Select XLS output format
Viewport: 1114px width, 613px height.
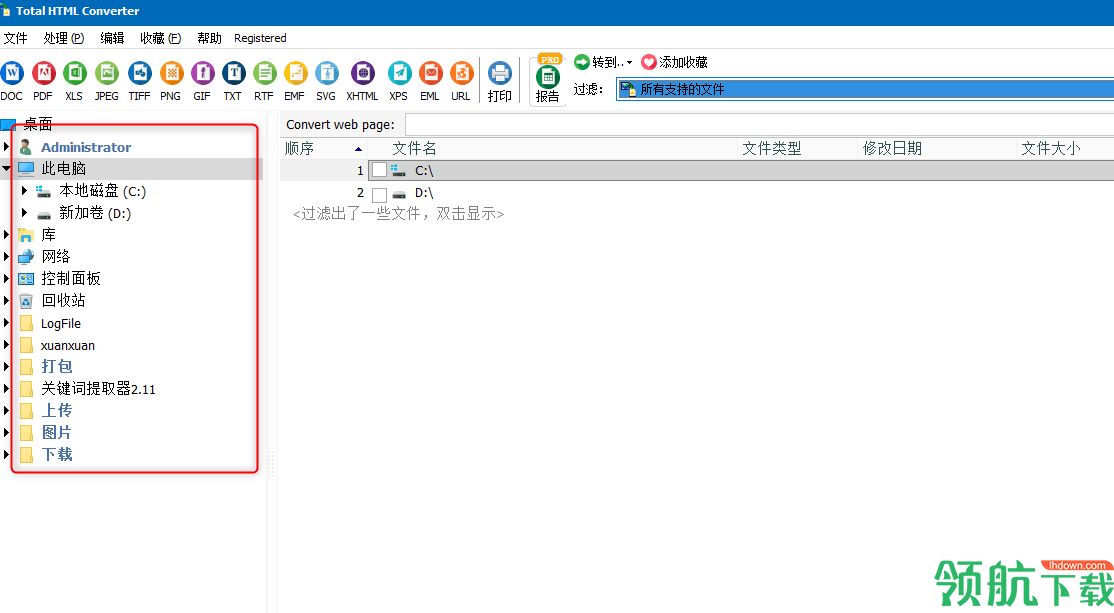point(75,73)
